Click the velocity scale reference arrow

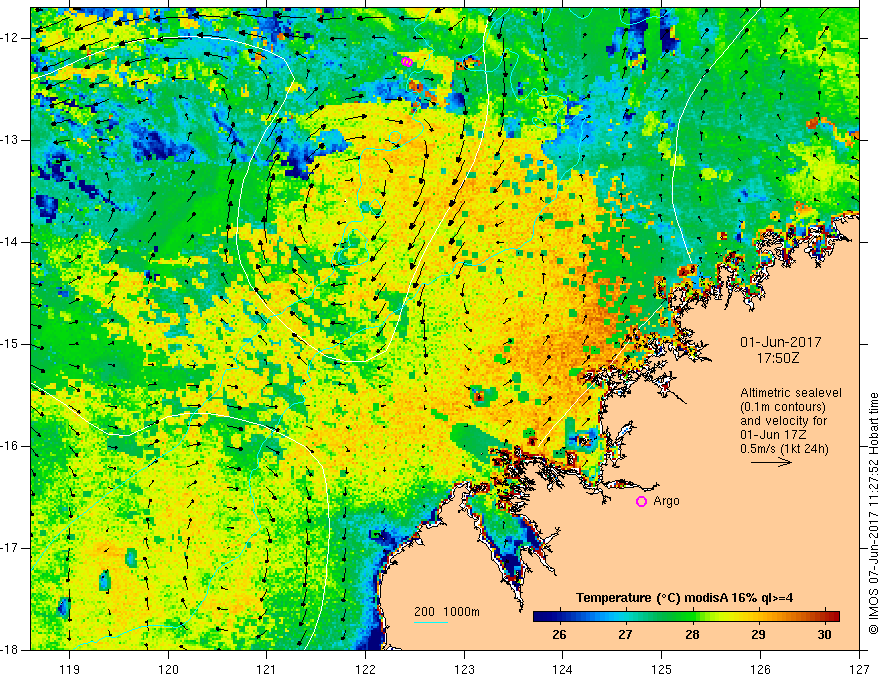pos(771,462)
